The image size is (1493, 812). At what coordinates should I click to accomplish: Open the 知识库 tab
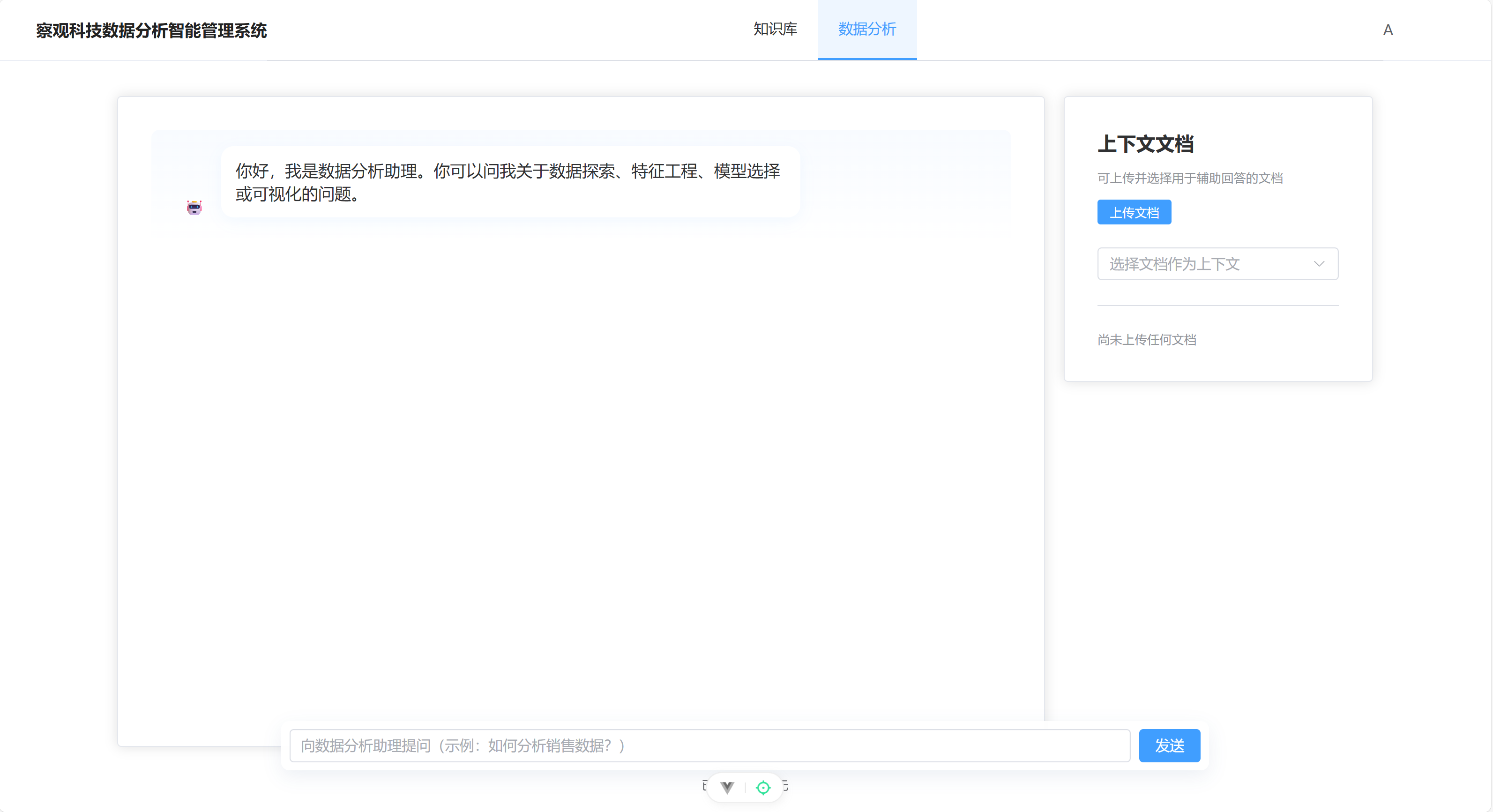click(x=775, y=29)
